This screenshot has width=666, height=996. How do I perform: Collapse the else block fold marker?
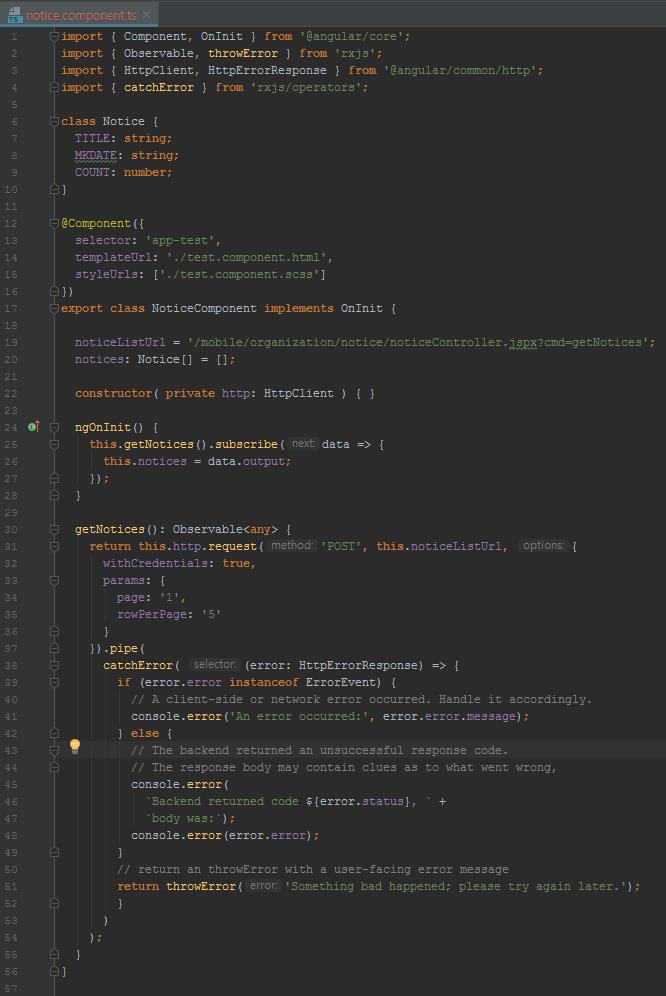(54, 733)
